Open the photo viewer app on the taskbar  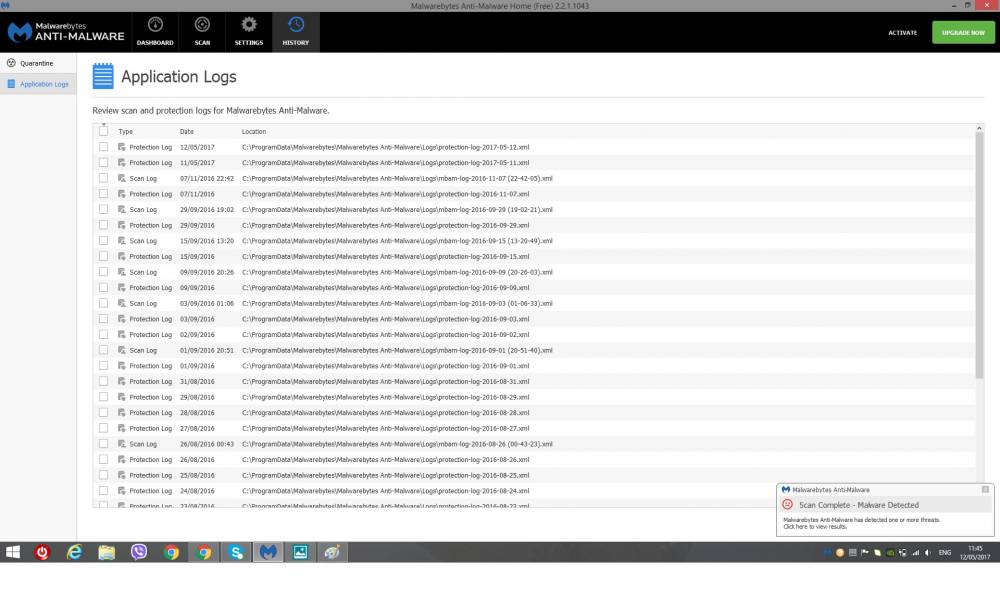pyautogui.click(x=300, y=552)
